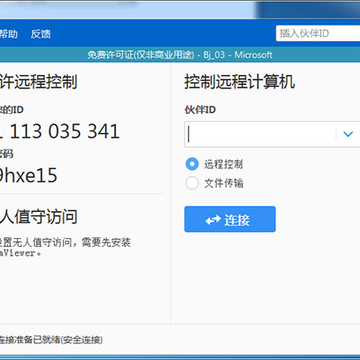Select the 文件传输 radio button
This screenshot has width=360, height=360.
click(x=192, y=183)
